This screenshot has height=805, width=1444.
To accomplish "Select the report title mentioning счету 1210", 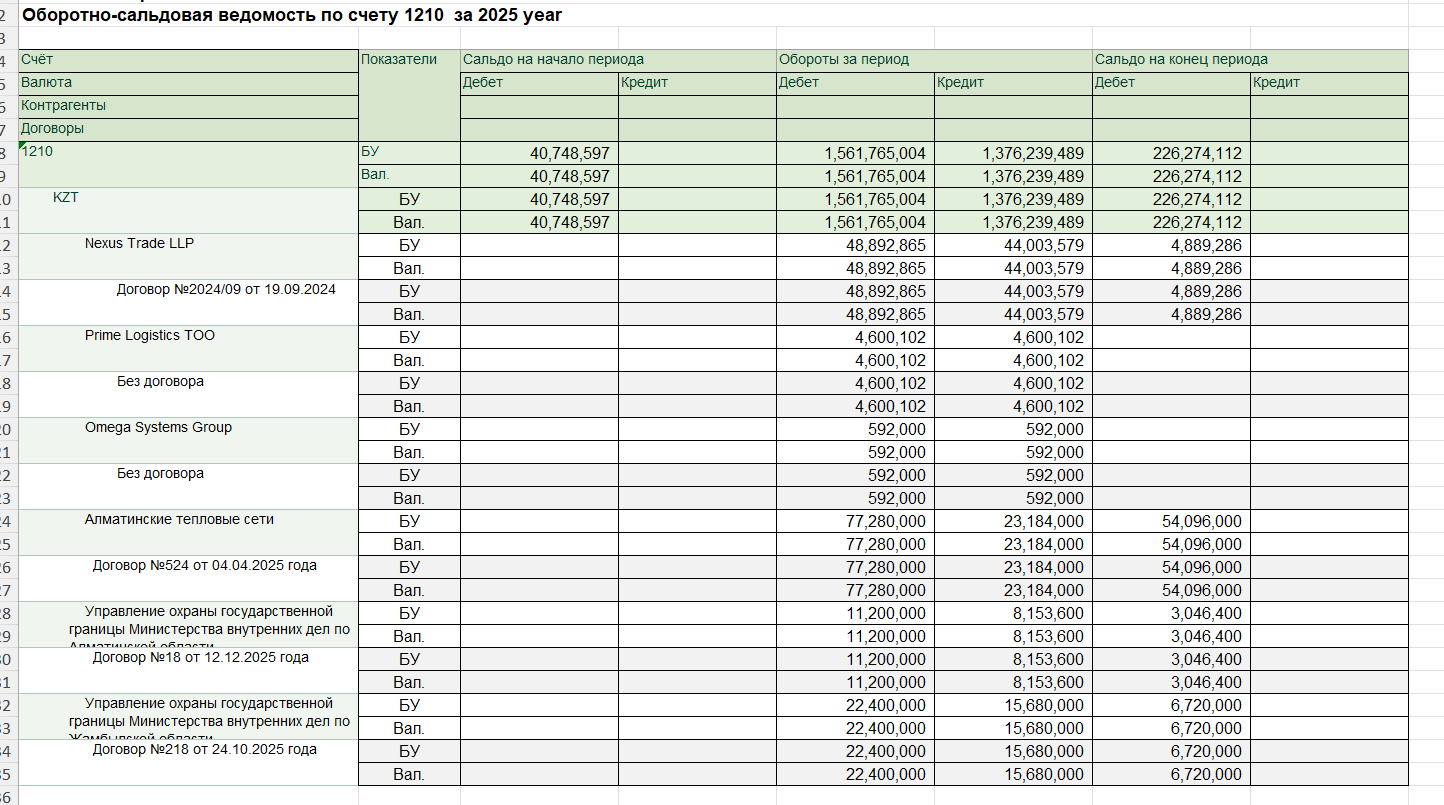I will coord(292,15).
